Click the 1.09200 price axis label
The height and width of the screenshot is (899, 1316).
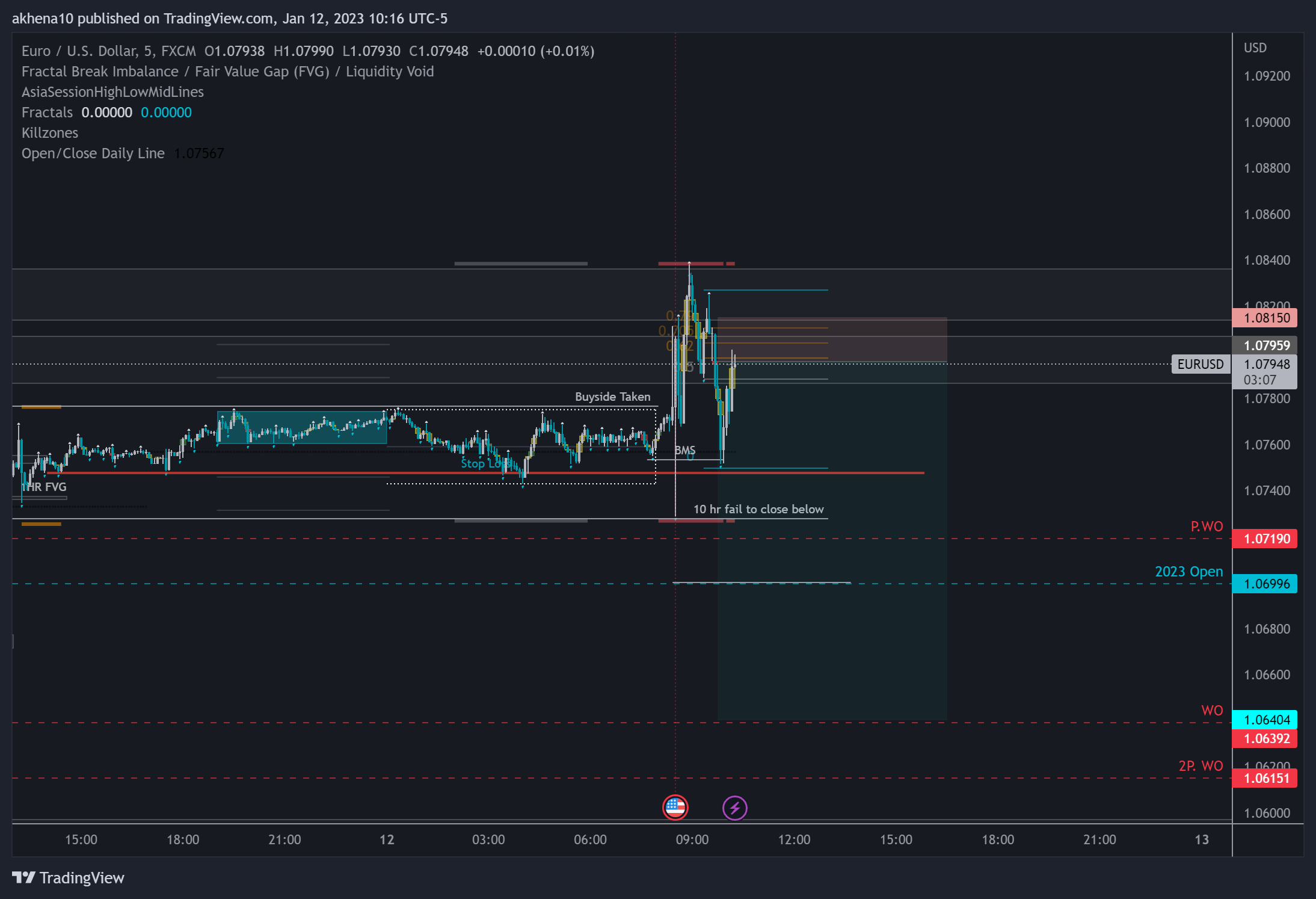1267,76
